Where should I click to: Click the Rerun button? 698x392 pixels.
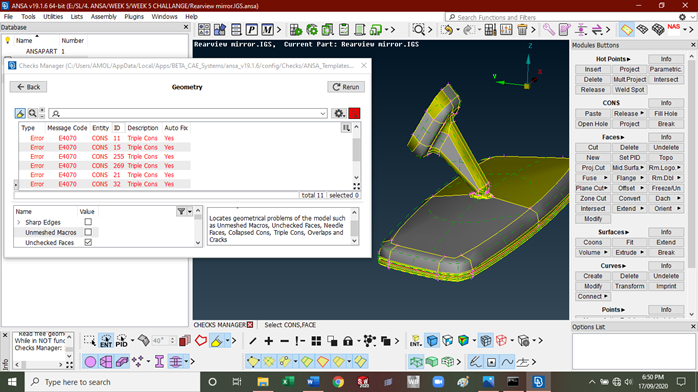coord(346,87)
